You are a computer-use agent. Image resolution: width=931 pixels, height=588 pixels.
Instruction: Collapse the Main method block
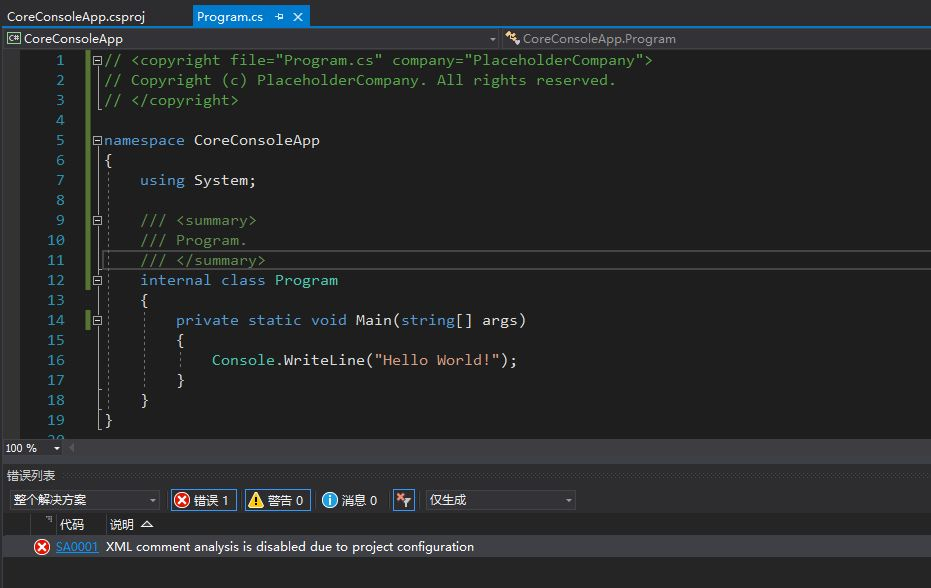click(97, 320)
